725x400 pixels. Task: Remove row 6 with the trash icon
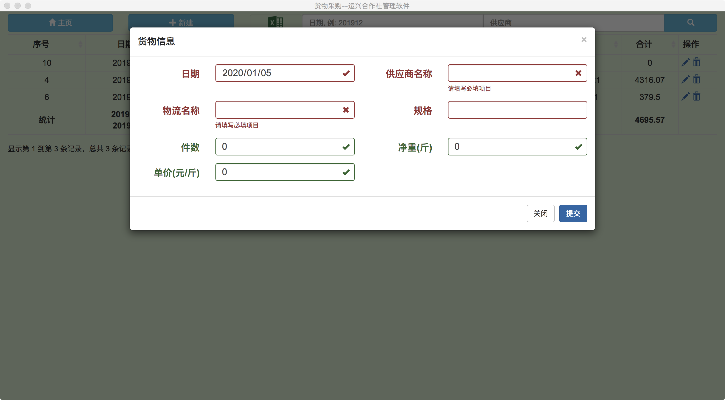coord(697,96)
